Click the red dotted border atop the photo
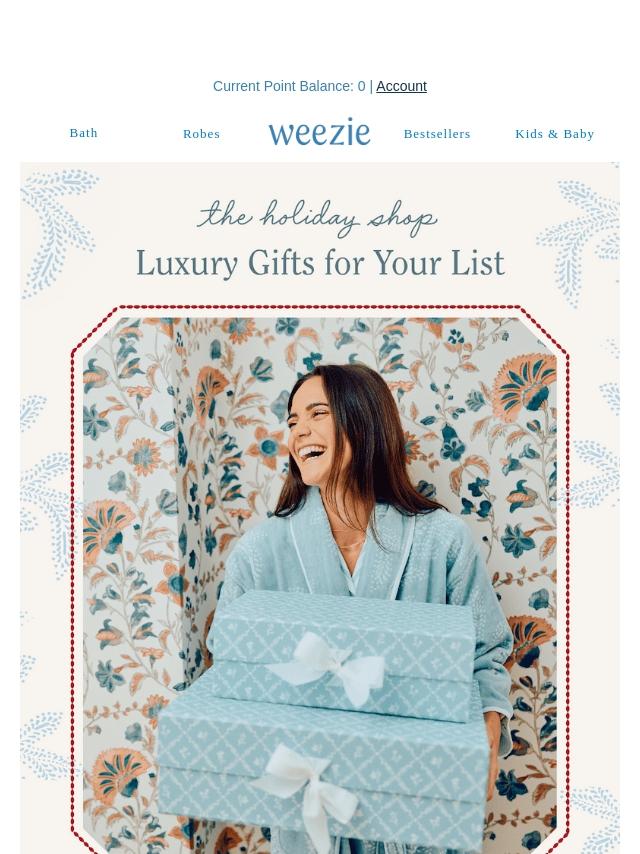640x854 pixels. point(320,308)
